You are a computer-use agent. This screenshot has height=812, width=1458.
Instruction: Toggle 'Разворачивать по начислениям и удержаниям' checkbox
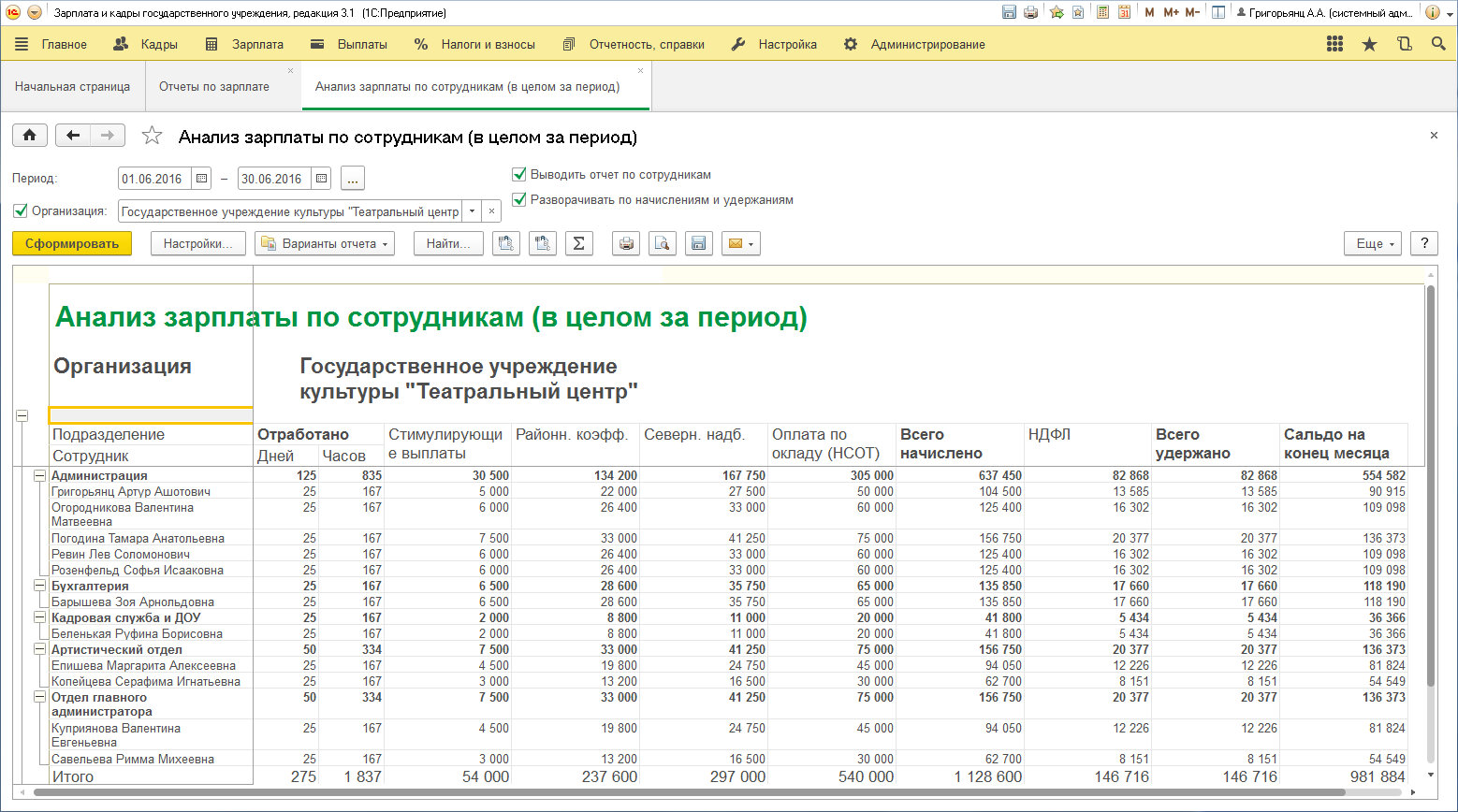[x=518, y=200]
